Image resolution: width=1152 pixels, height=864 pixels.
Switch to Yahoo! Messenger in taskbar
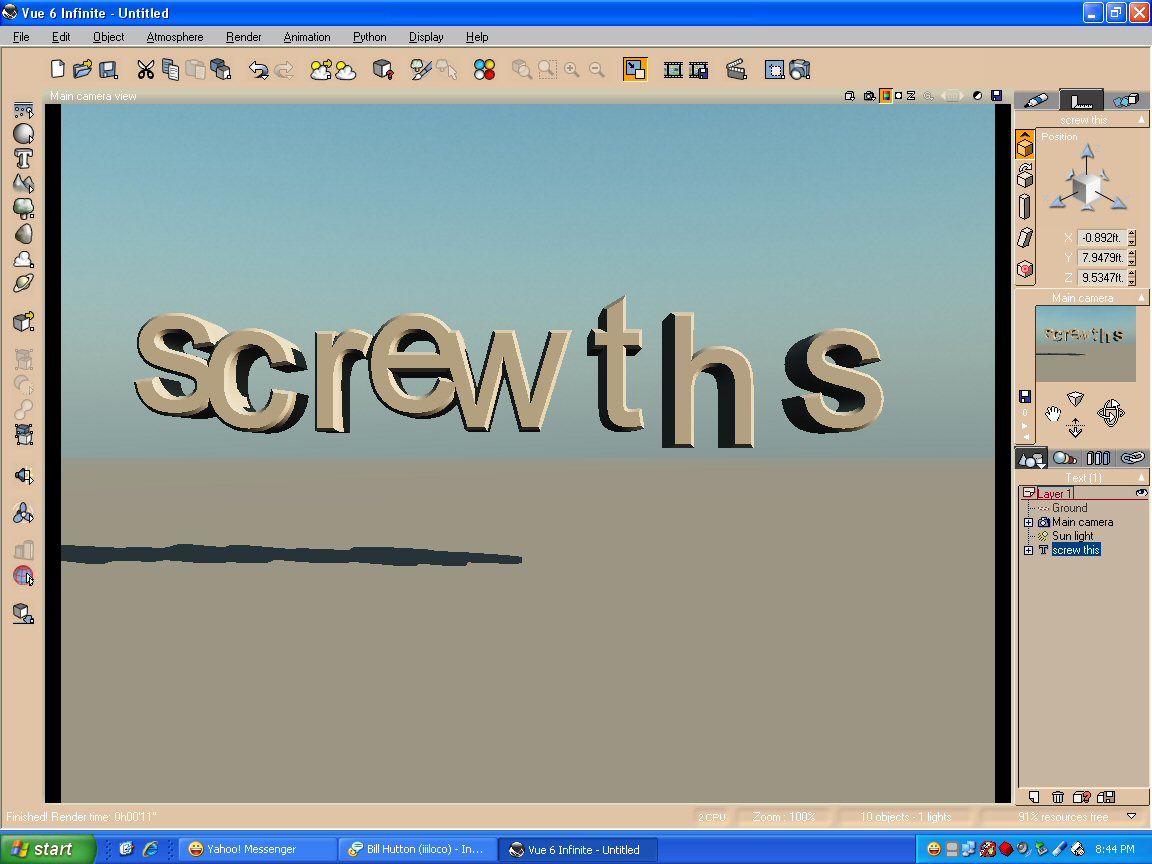pos(255,849)
